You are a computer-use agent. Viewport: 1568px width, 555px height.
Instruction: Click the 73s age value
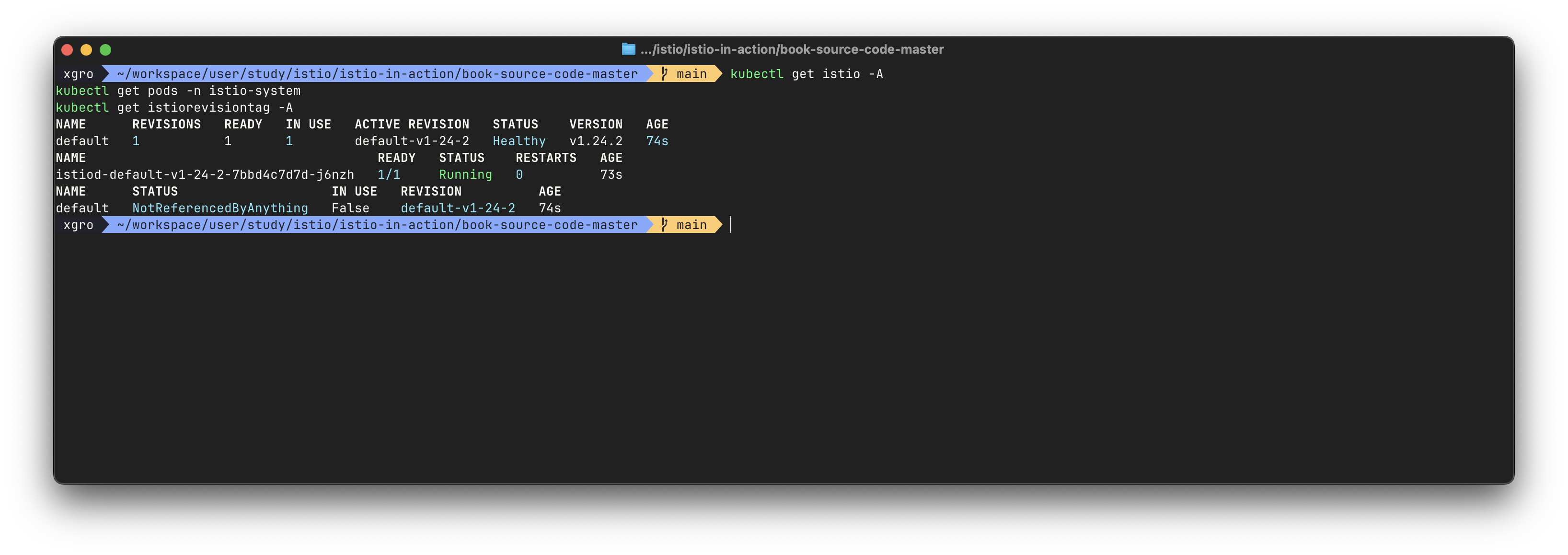point(611,174)
